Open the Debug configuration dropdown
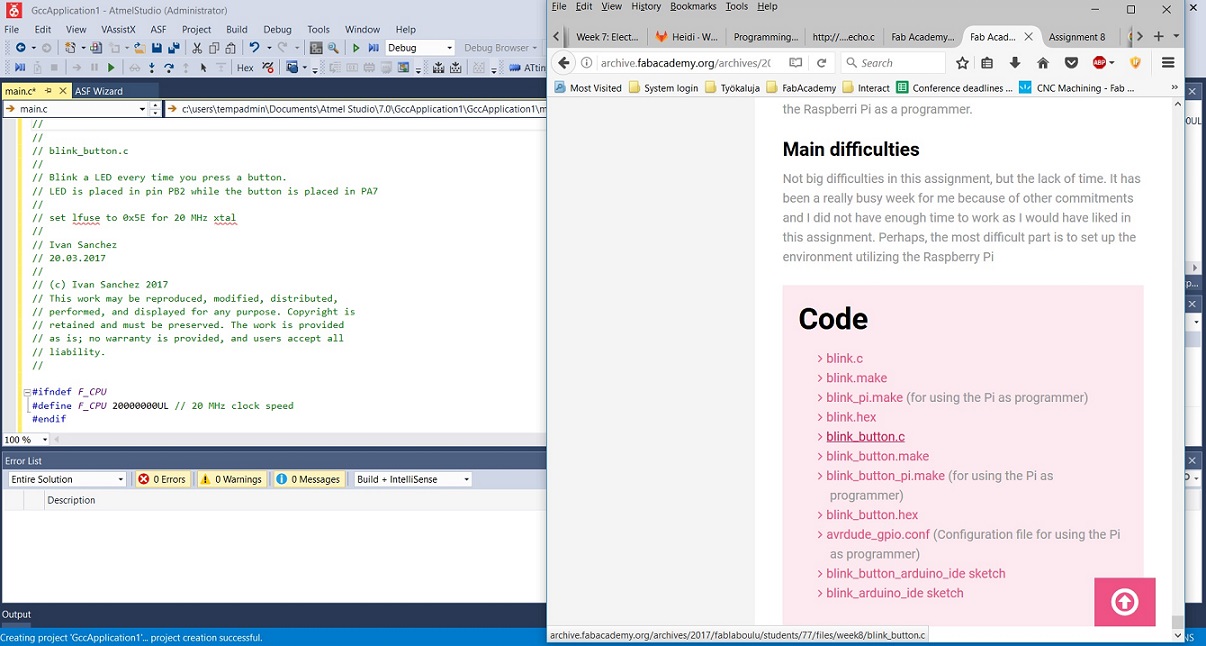This screenshot has width=1206, height=646. pos(449,47)
